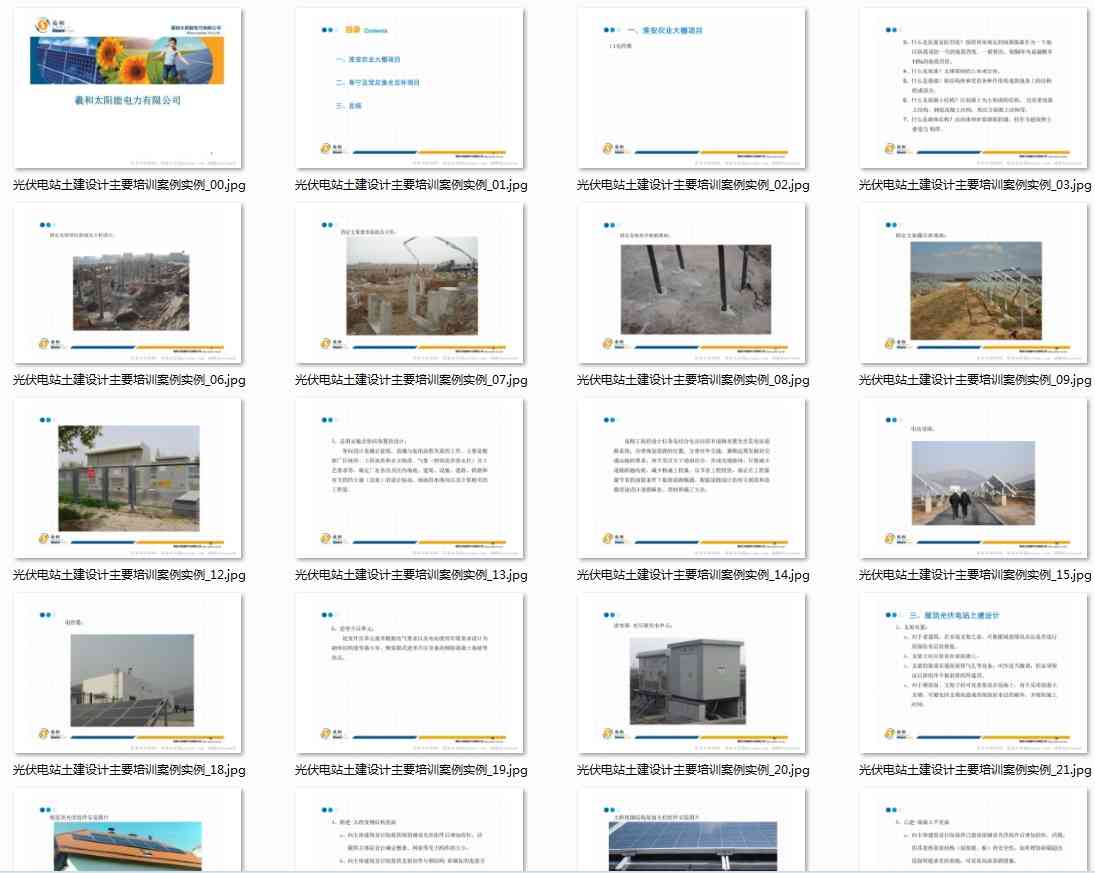Select the hillside mounting racks thumbnail _09.jpg

coord(975,283)
